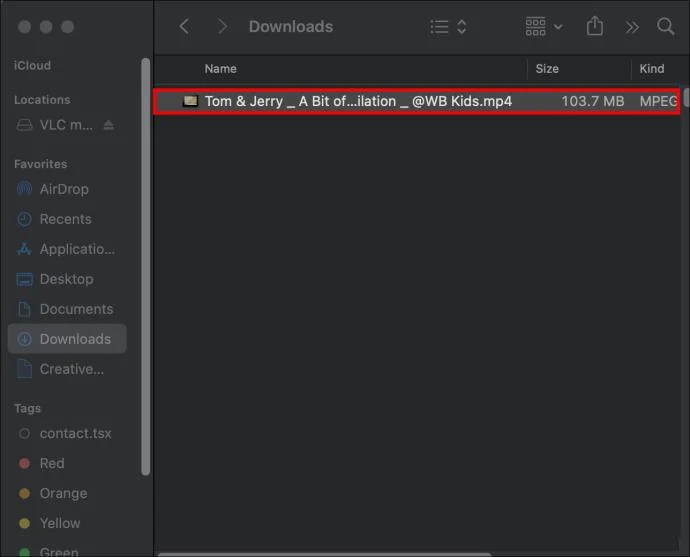This screenshot has height=557, width=690.
Task: Open the search magnifier icon
Action: pos(665,26)
